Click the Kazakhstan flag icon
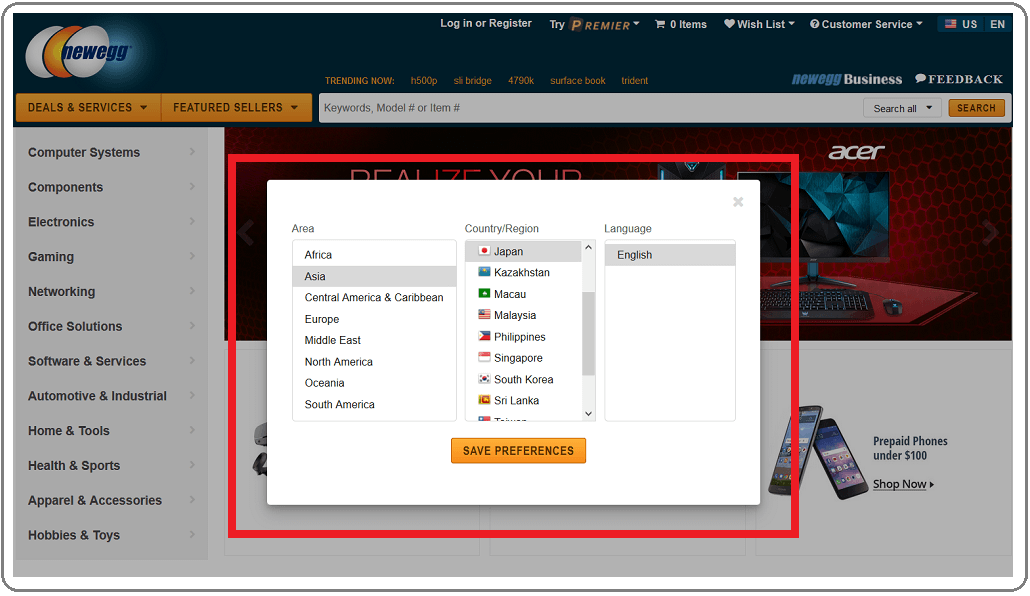The width and height of the screenshot is (1030, 596). pos(484,272)
